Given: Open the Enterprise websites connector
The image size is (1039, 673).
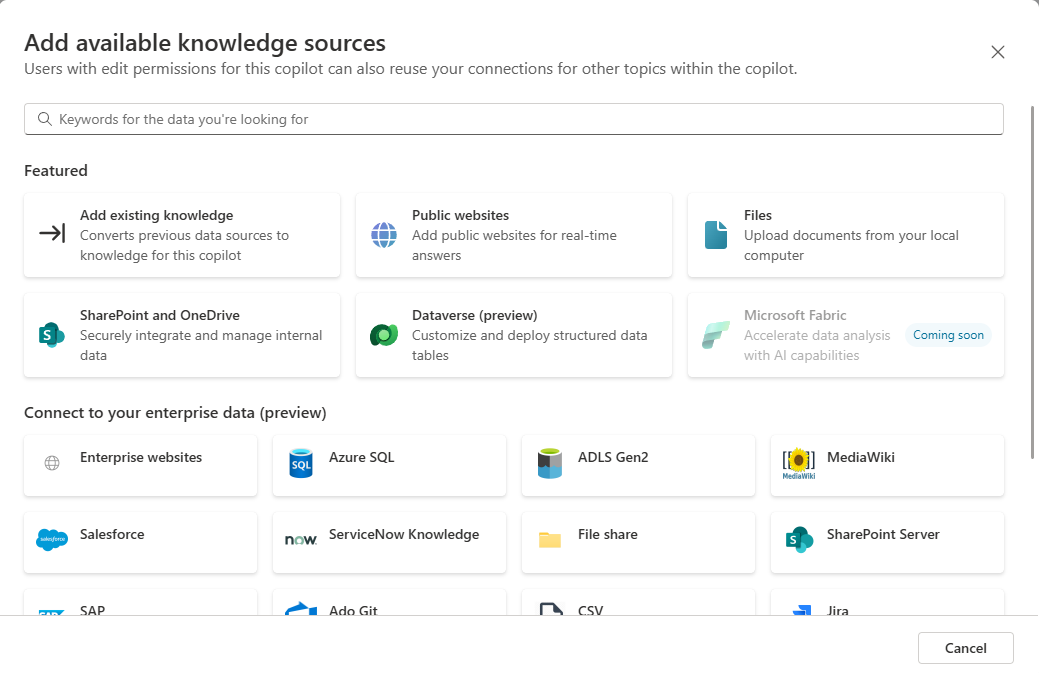Looking at the screenshot, I should click(140, 464).
